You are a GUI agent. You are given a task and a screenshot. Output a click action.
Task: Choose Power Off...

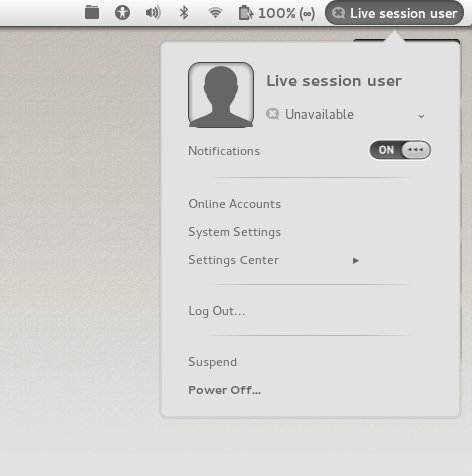[224, 390]
